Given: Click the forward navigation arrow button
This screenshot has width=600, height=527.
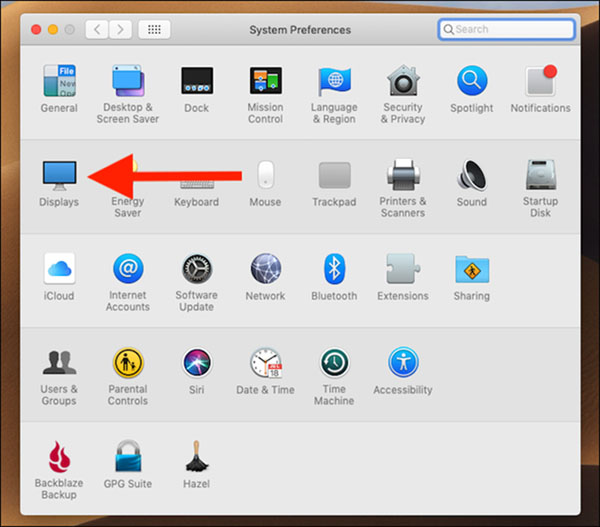Looking at the screenshot, I should click(121, 29).
